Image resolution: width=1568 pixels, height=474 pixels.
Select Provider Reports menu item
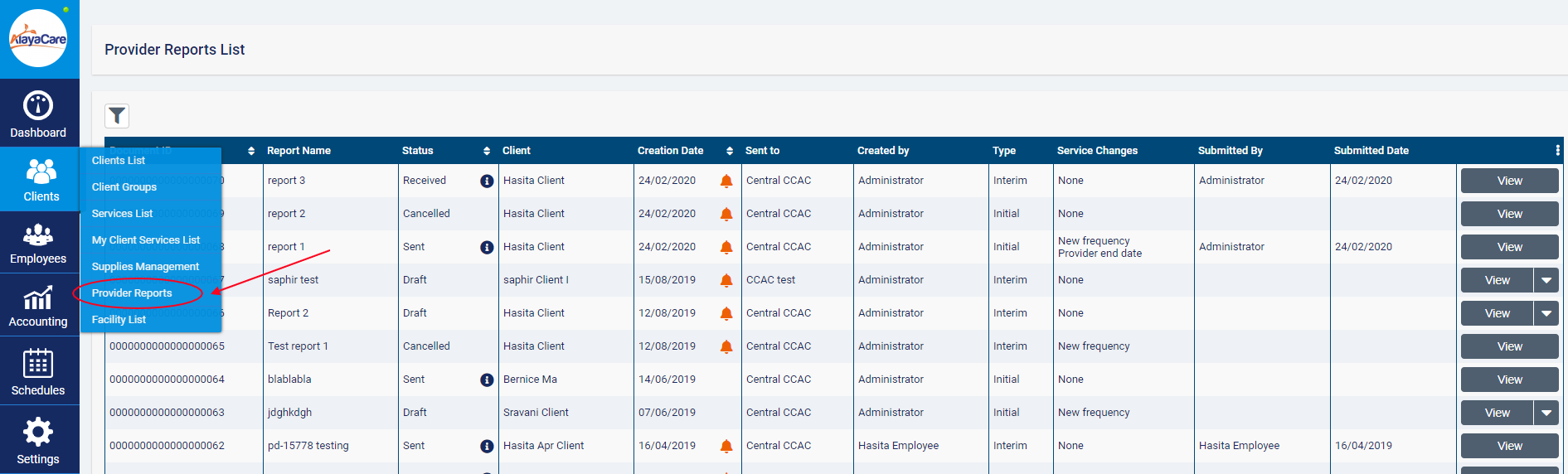[132, 293]
